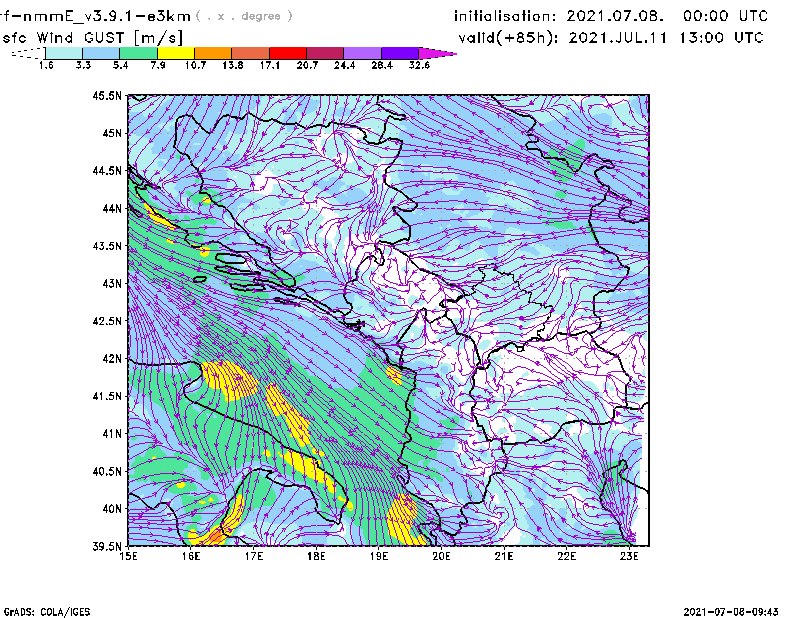The width and height of the screenshot is (800, 618).
Task: Click the orange 10.7–13.8 color swatch
Action: click(x=213, y=53)
